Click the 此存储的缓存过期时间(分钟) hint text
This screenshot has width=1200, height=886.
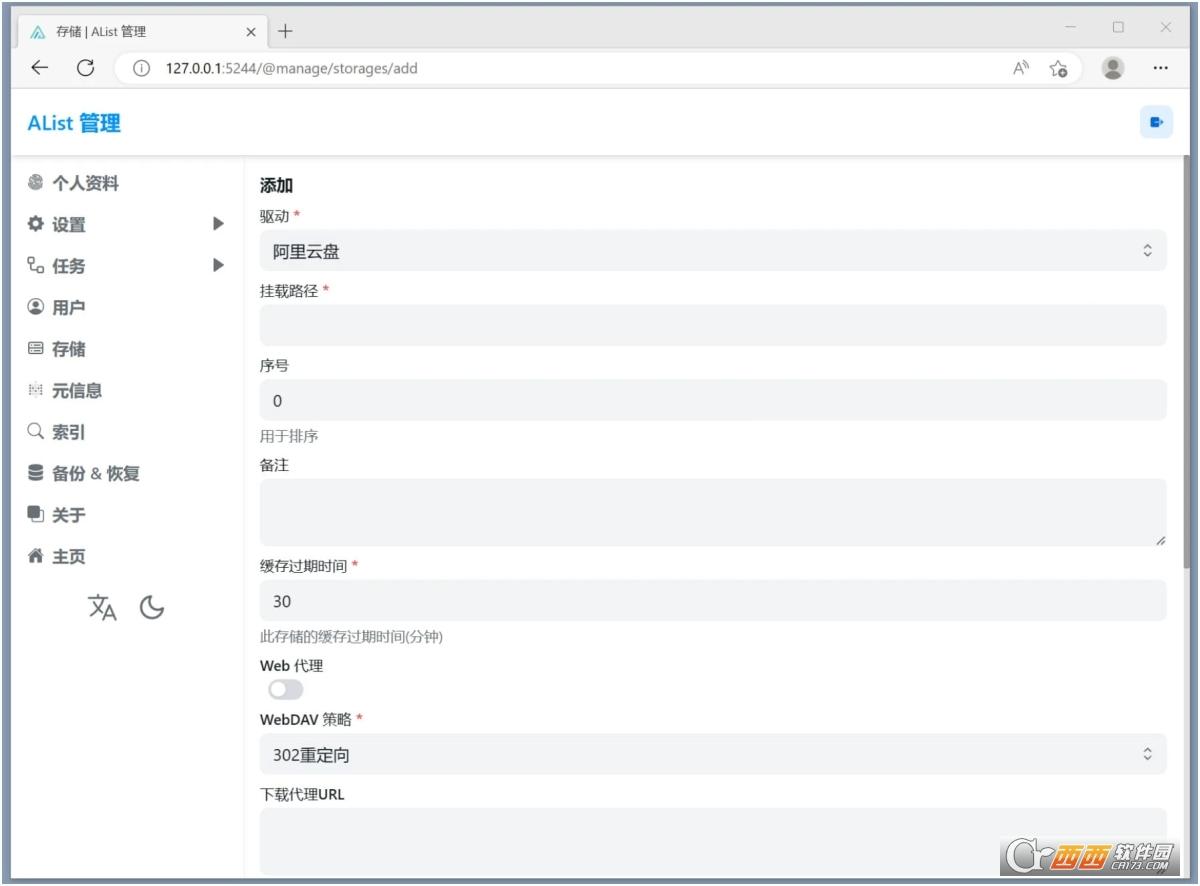[x=351, y=636]
